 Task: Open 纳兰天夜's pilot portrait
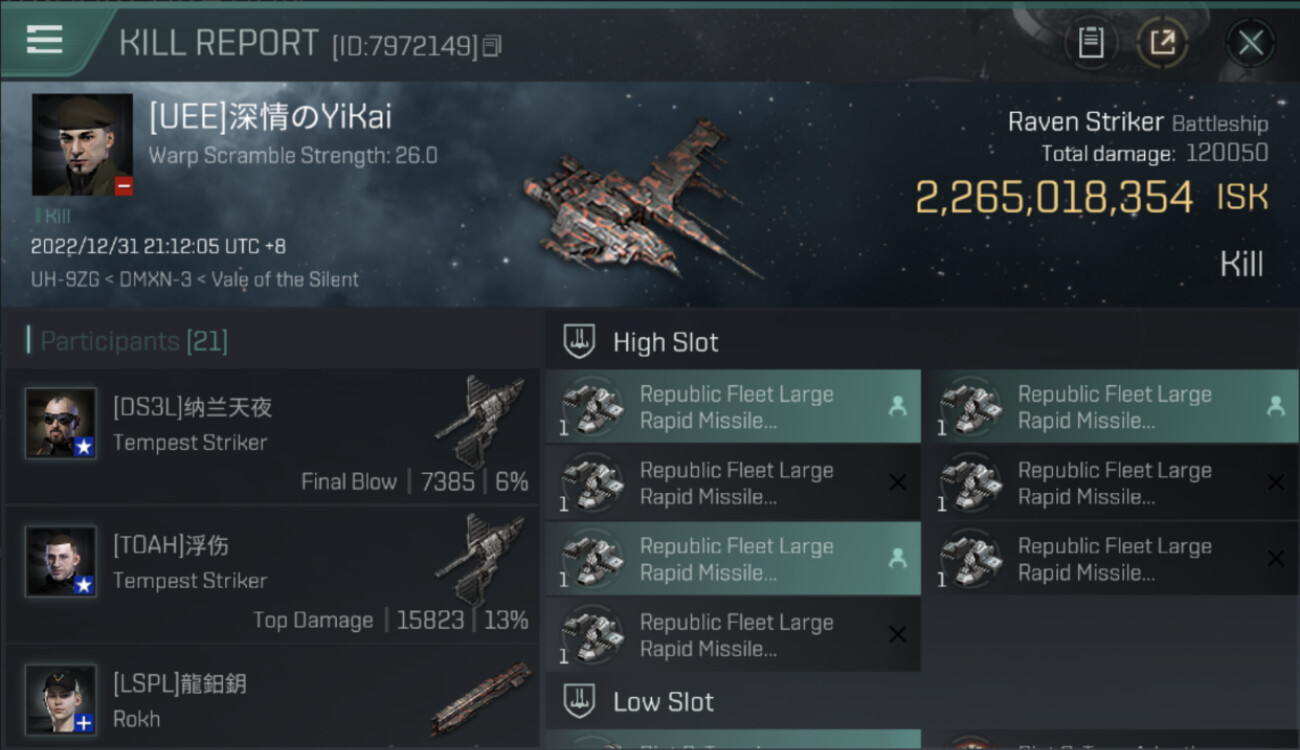coord(62,423)
